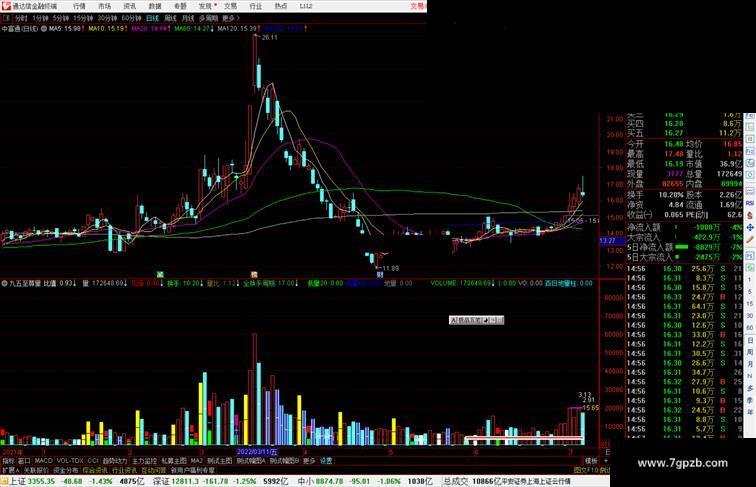Click the round icon beside 九五至尊量

pyautogui.click(x=4, y=284)
